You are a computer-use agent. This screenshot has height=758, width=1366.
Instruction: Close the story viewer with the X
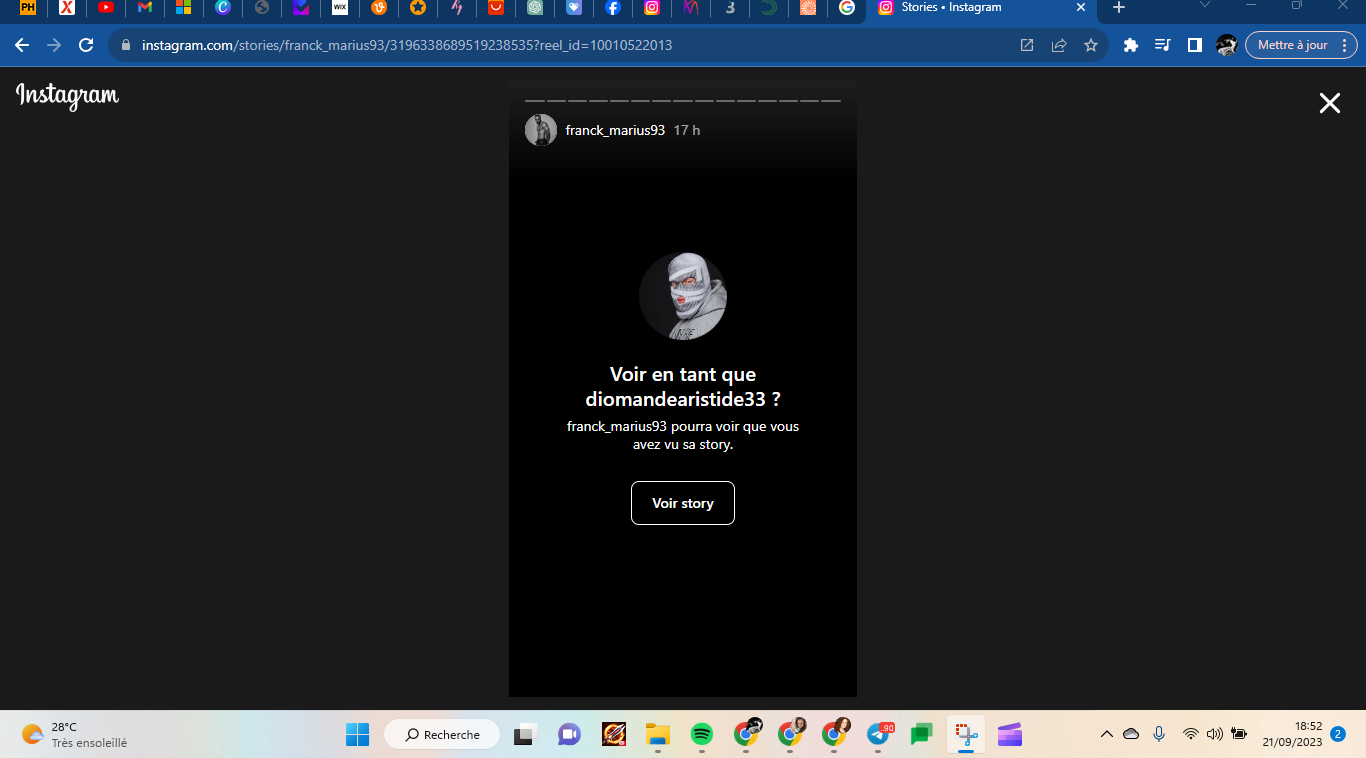tap(1329, 103)
